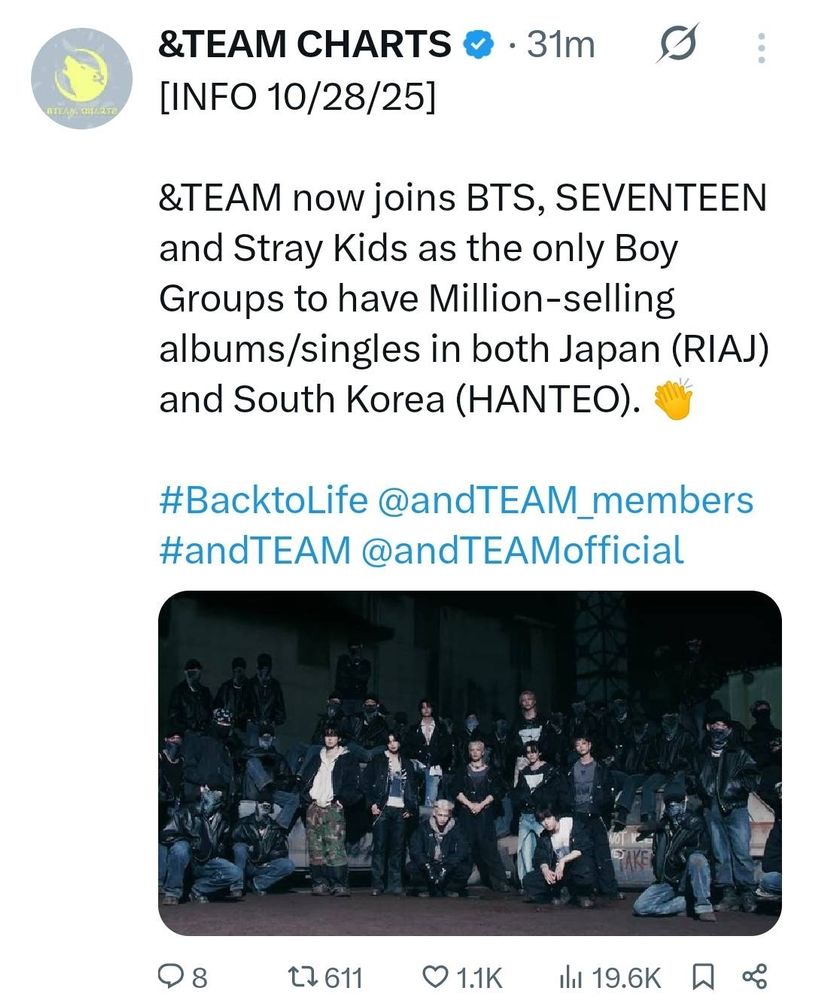Open the three-dot more options menu

point(763,44)
